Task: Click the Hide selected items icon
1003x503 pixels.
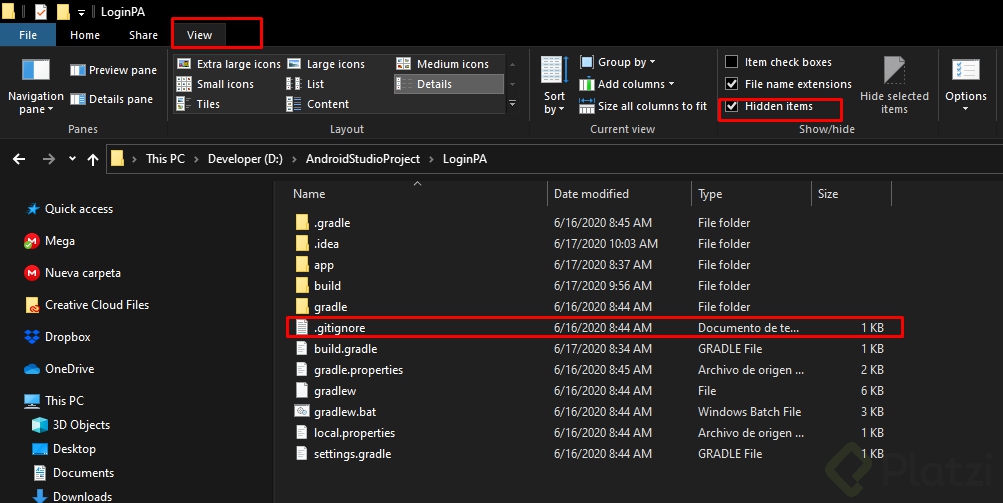Action: coord(894,72)
